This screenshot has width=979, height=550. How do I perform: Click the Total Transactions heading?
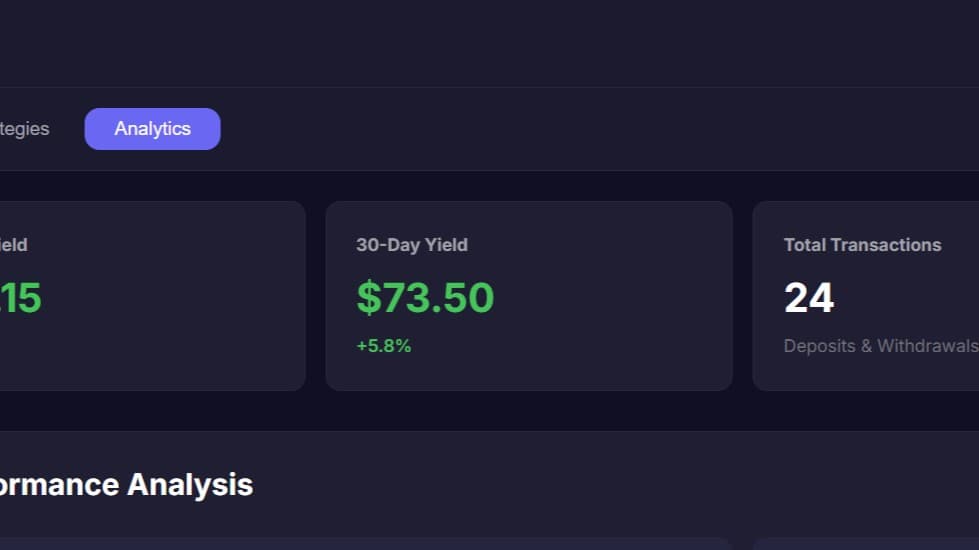862,245
